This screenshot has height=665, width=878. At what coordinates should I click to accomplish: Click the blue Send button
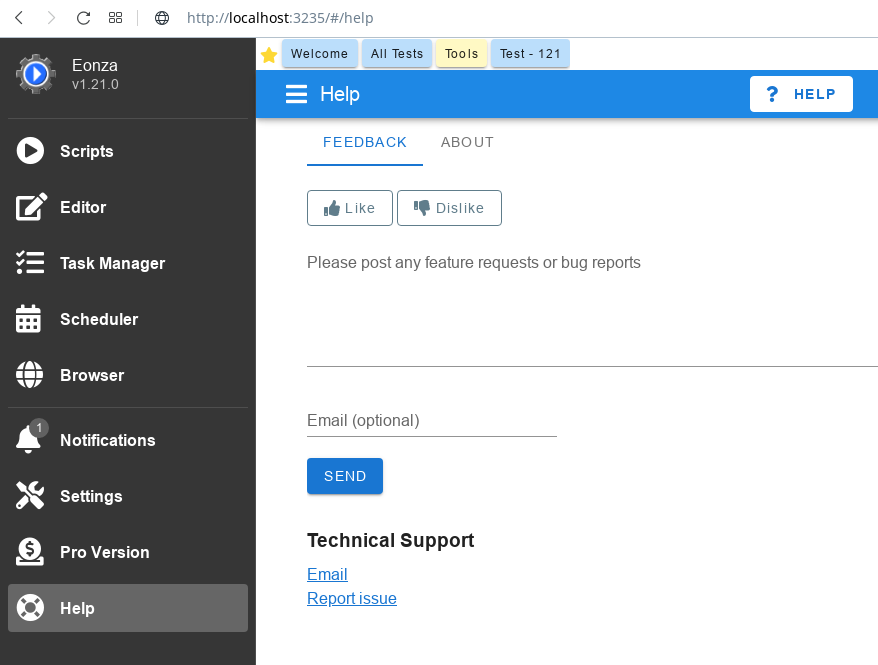tap(345, 476)
